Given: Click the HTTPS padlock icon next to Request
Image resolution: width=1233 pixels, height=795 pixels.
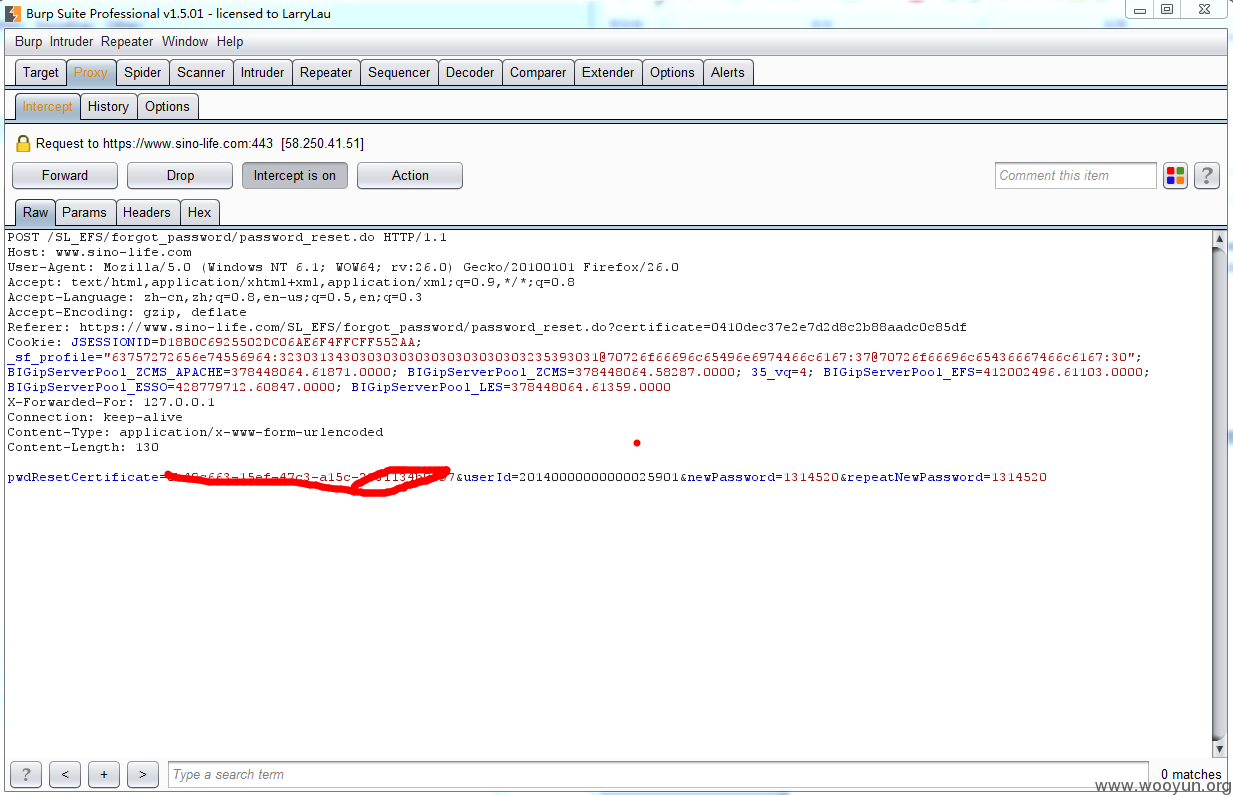Looking at the screenshot, I should [23, 143].
